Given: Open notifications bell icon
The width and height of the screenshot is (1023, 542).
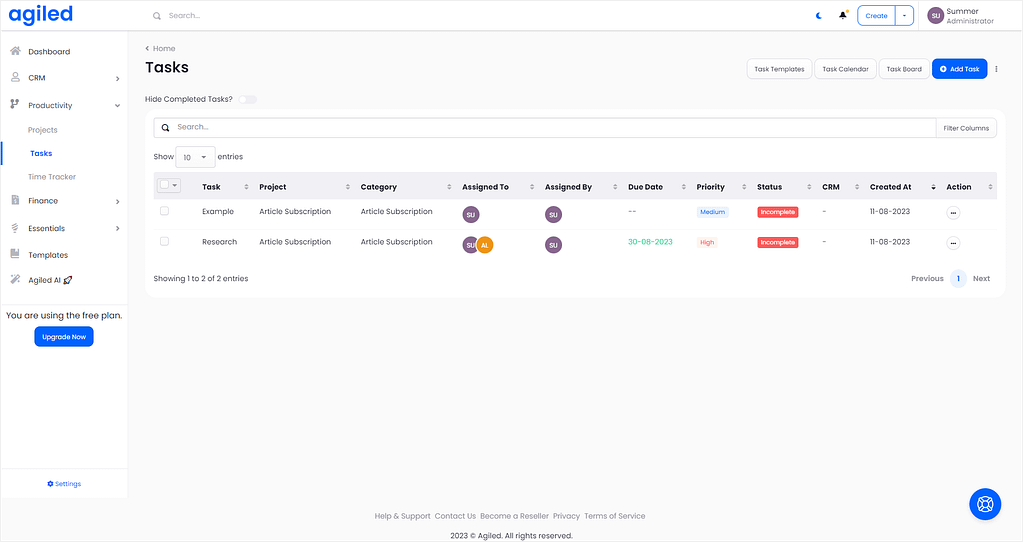Looking at the screenshot, I should 843,15.
